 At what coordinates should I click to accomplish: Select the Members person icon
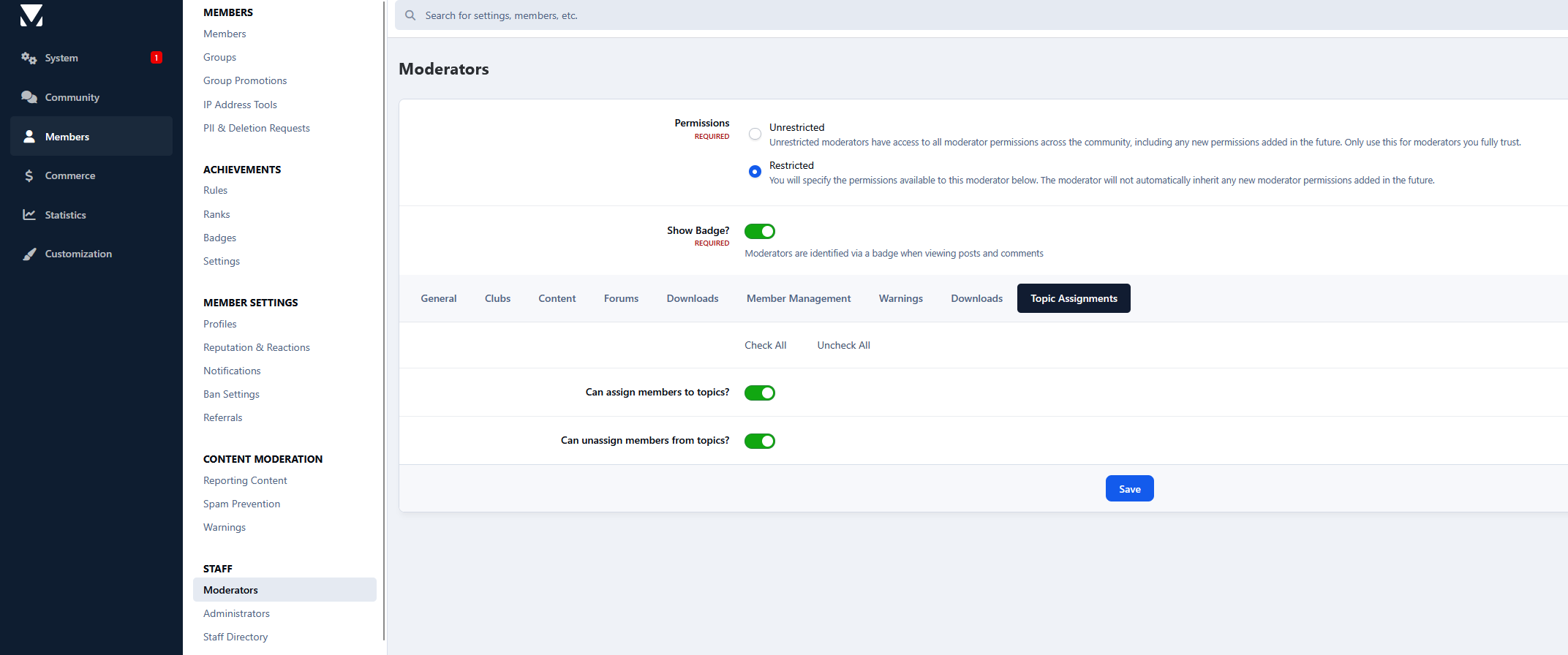click(x=29, y=137)
